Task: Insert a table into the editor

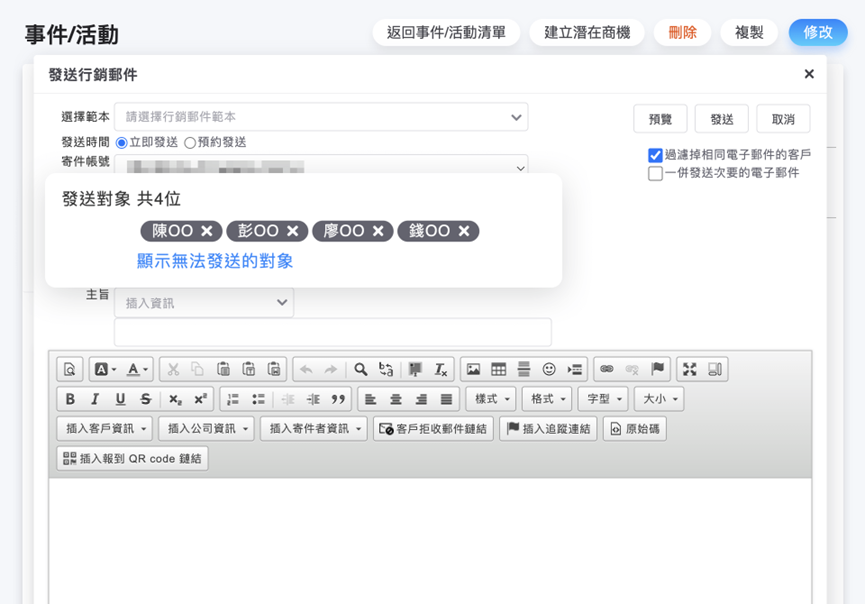Action: (498, 369)
